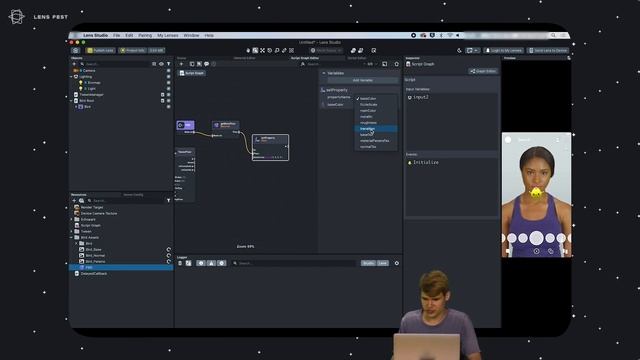The image size is (640, 360).
Task: Toggle the TweenManager object checkbox
Action: pyautogui.click(x=169, y=95)
